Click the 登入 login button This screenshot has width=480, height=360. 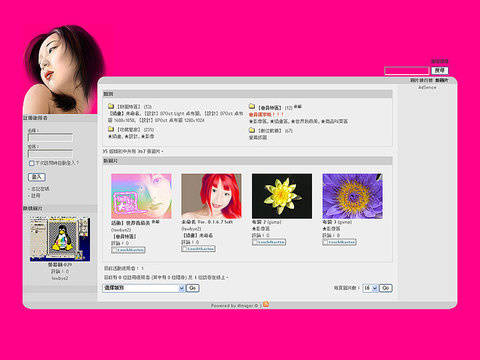pos(37,177)
